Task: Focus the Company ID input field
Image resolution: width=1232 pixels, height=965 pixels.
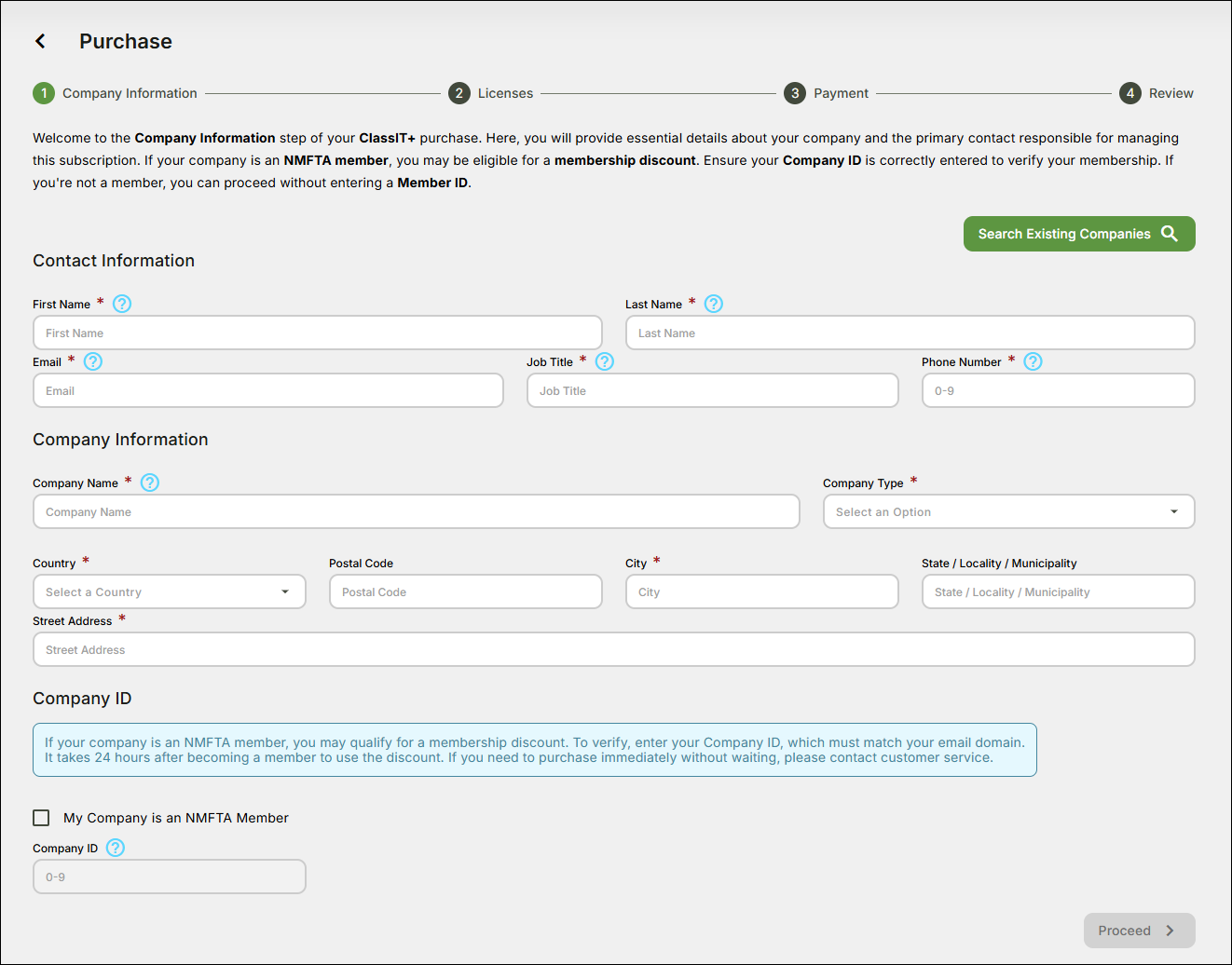Action: (169, 877)
